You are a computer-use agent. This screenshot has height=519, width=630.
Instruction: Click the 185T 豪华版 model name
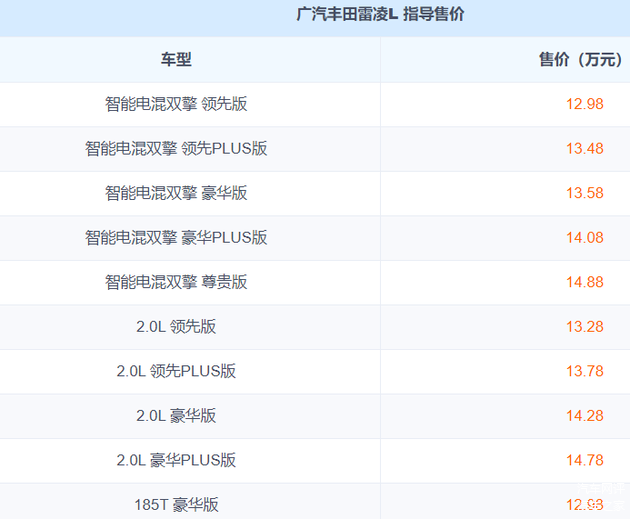coord(176,505)
